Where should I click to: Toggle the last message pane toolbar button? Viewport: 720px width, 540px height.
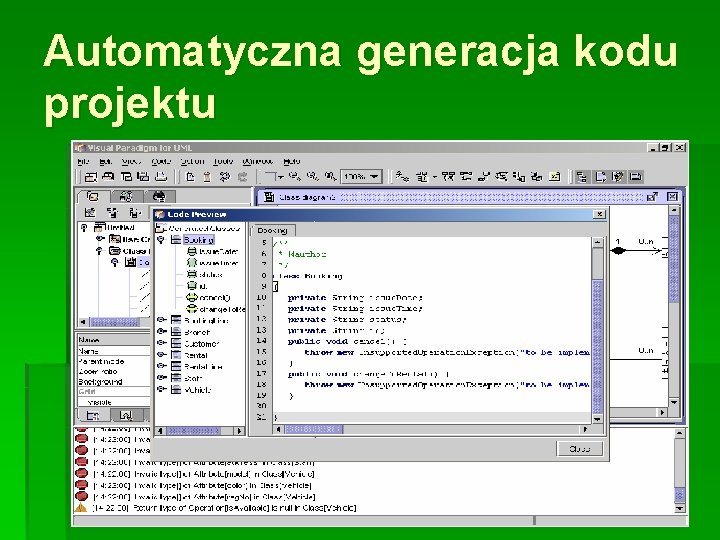(x=636, y=177)
